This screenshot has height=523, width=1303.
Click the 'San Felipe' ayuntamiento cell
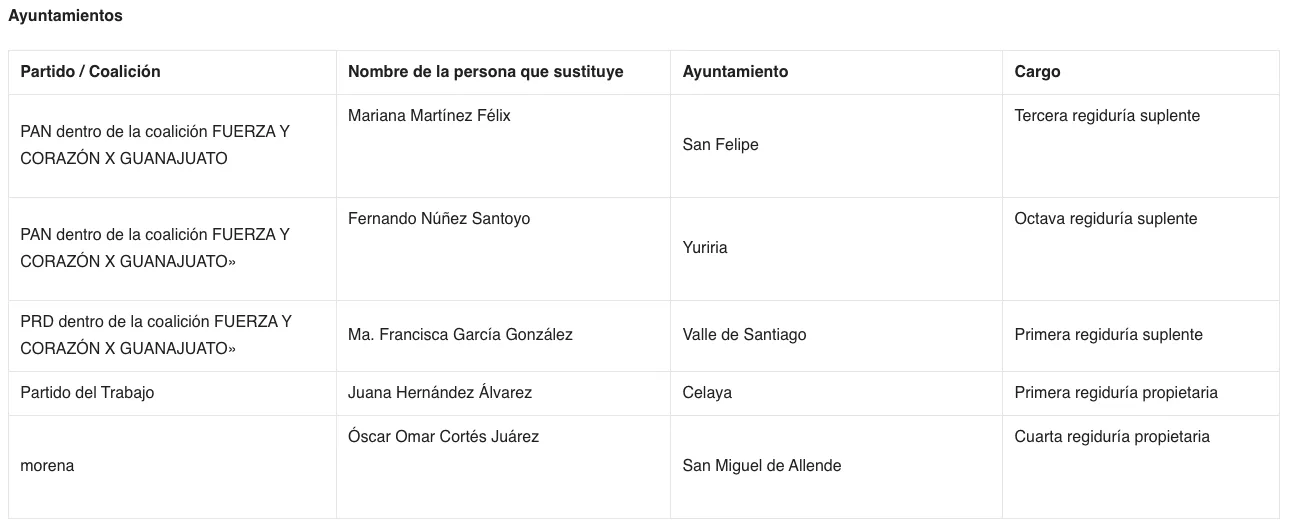point(720,145)
